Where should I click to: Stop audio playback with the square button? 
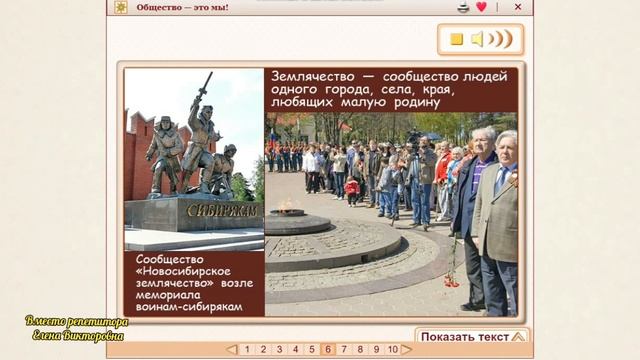456,39
